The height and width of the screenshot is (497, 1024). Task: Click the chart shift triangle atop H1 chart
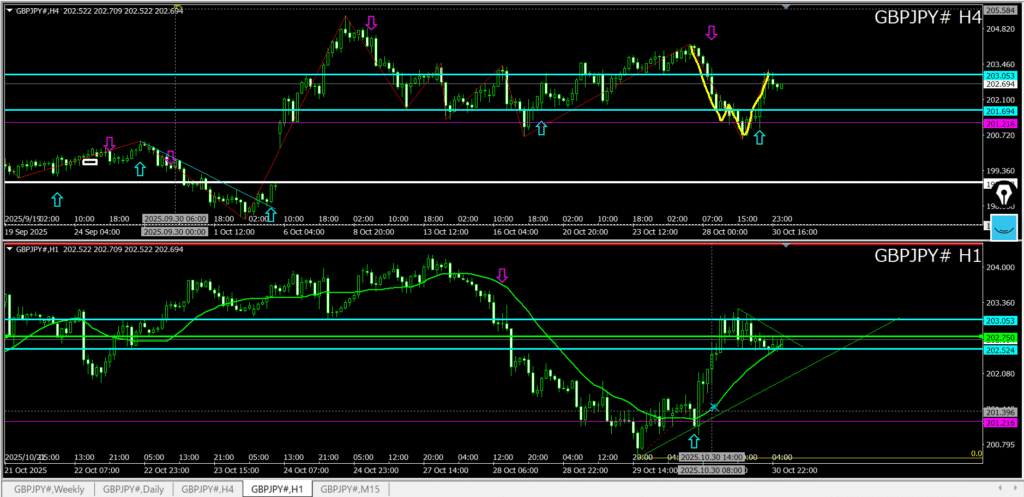click(786, 246)
